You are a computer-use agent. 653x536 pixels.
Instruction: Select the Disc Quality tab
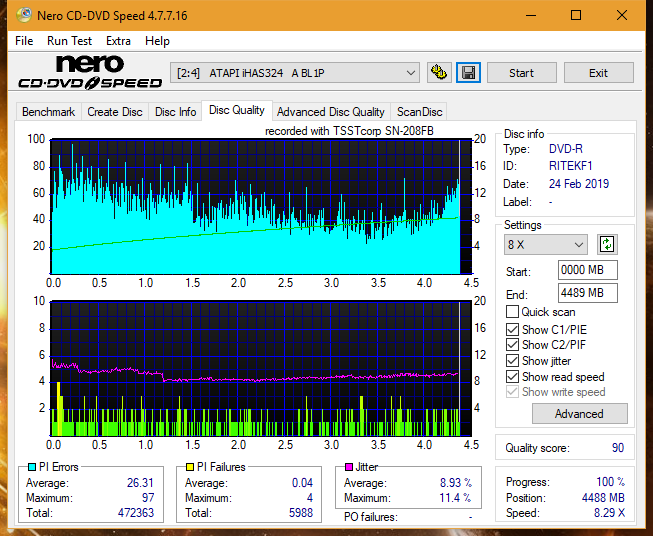(x=237, y=110)
